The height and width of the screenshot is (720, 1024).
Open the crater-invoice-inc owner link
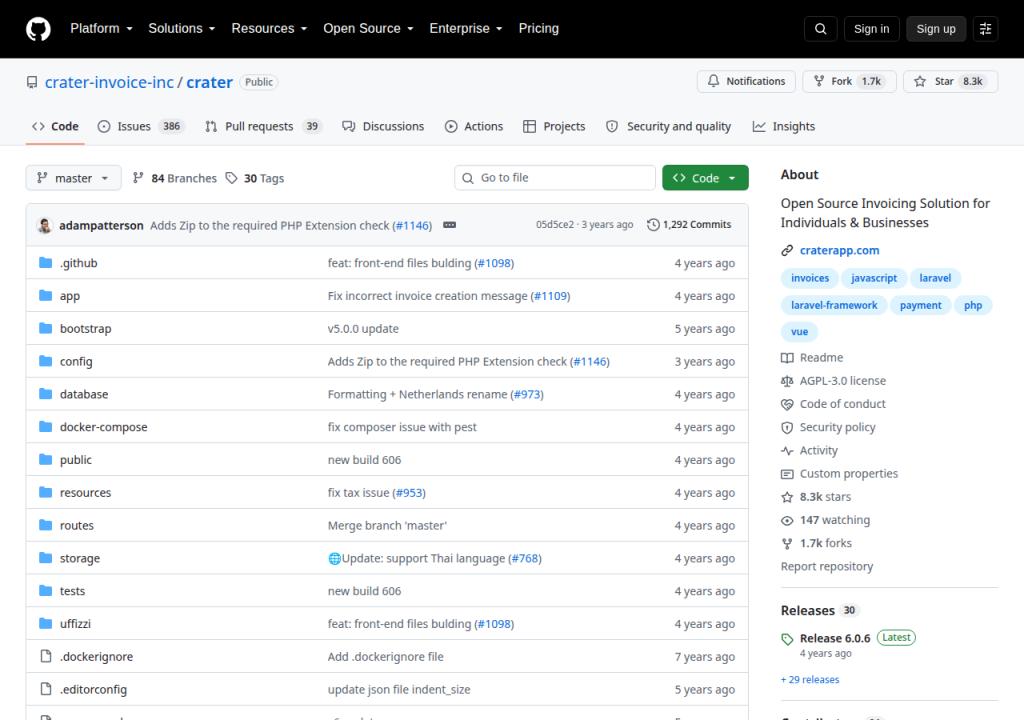click(x=109, y=82)
